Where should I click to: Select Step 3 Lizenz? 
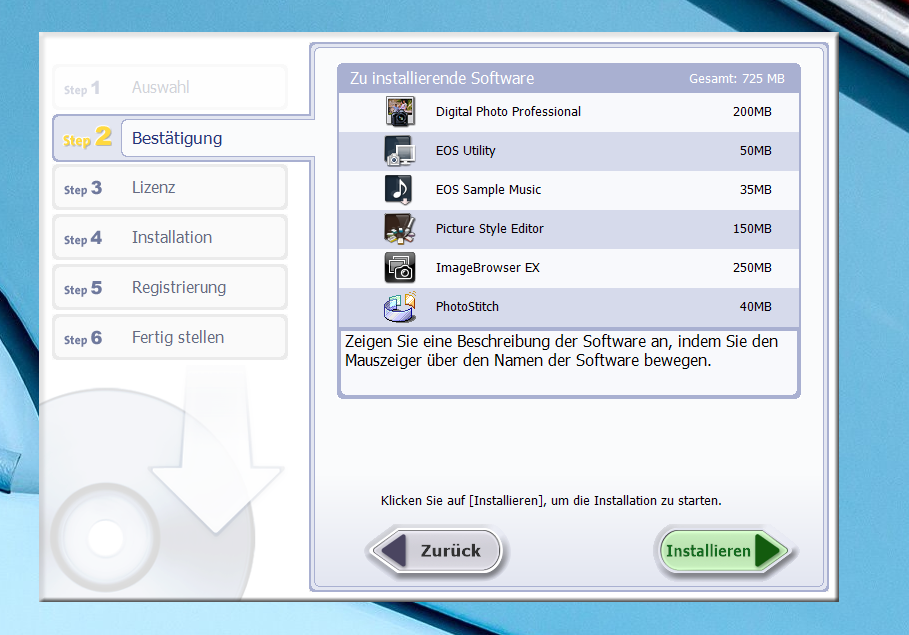[170, 187]
